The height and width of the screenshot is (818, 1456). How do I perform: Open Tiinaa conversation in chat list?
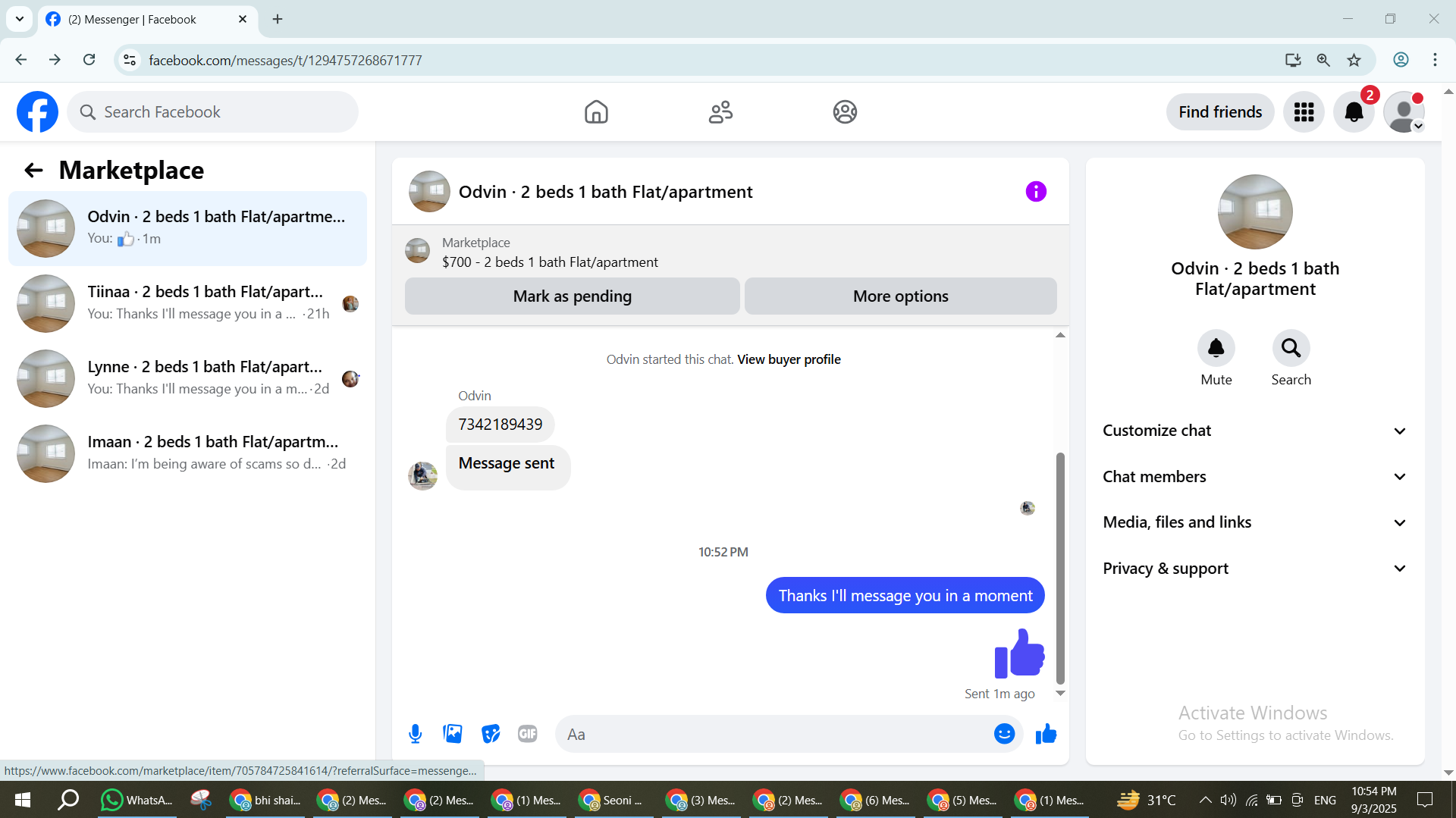pos(187,303)
